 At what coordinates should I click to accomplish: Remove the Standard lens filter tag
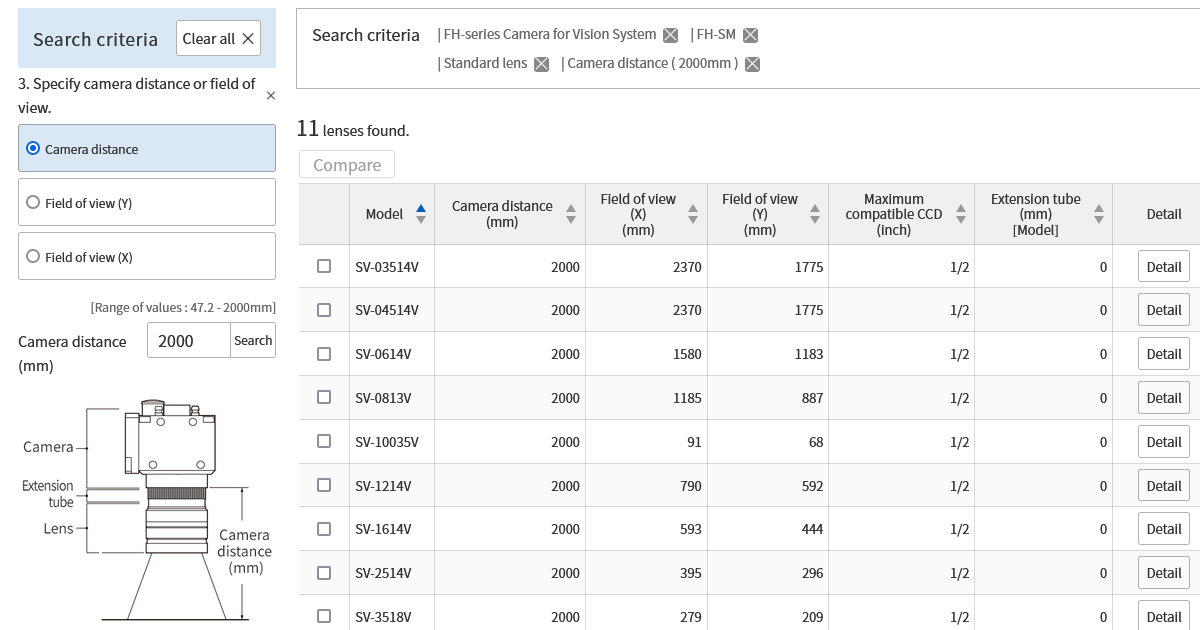click(x=541, y=64)
